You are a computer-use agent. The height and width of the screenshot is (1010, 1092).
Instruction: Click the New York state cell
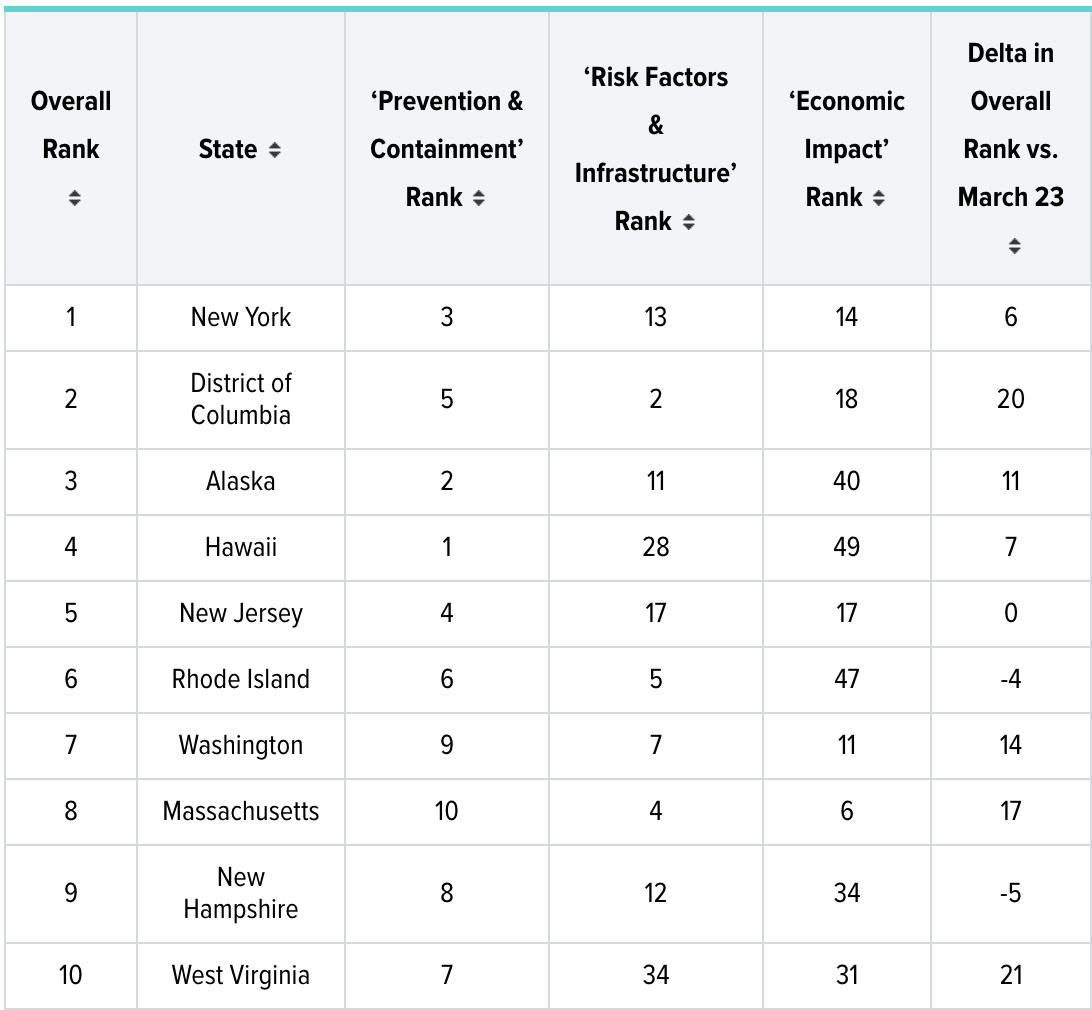pos(241,318)
